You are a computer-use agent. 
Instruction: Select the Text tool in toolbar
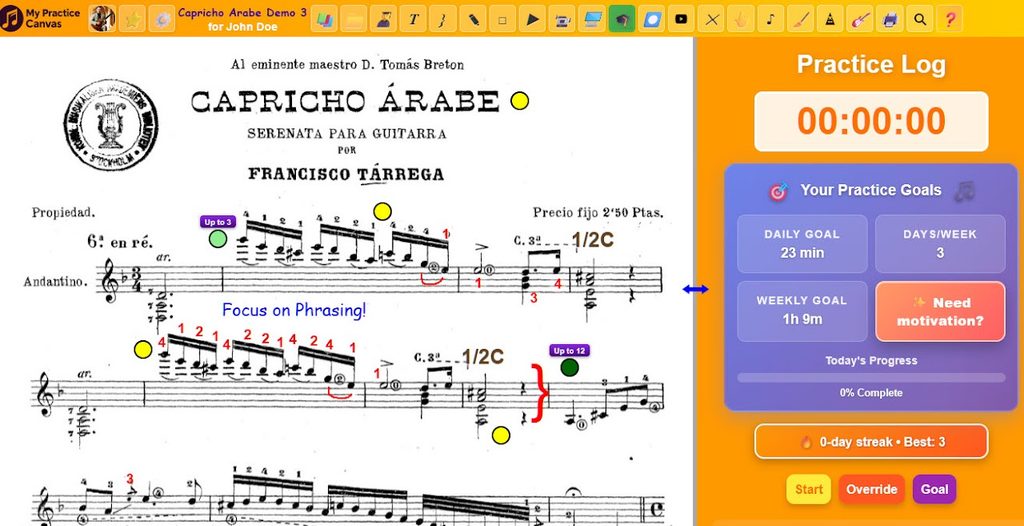coord(414,18)
